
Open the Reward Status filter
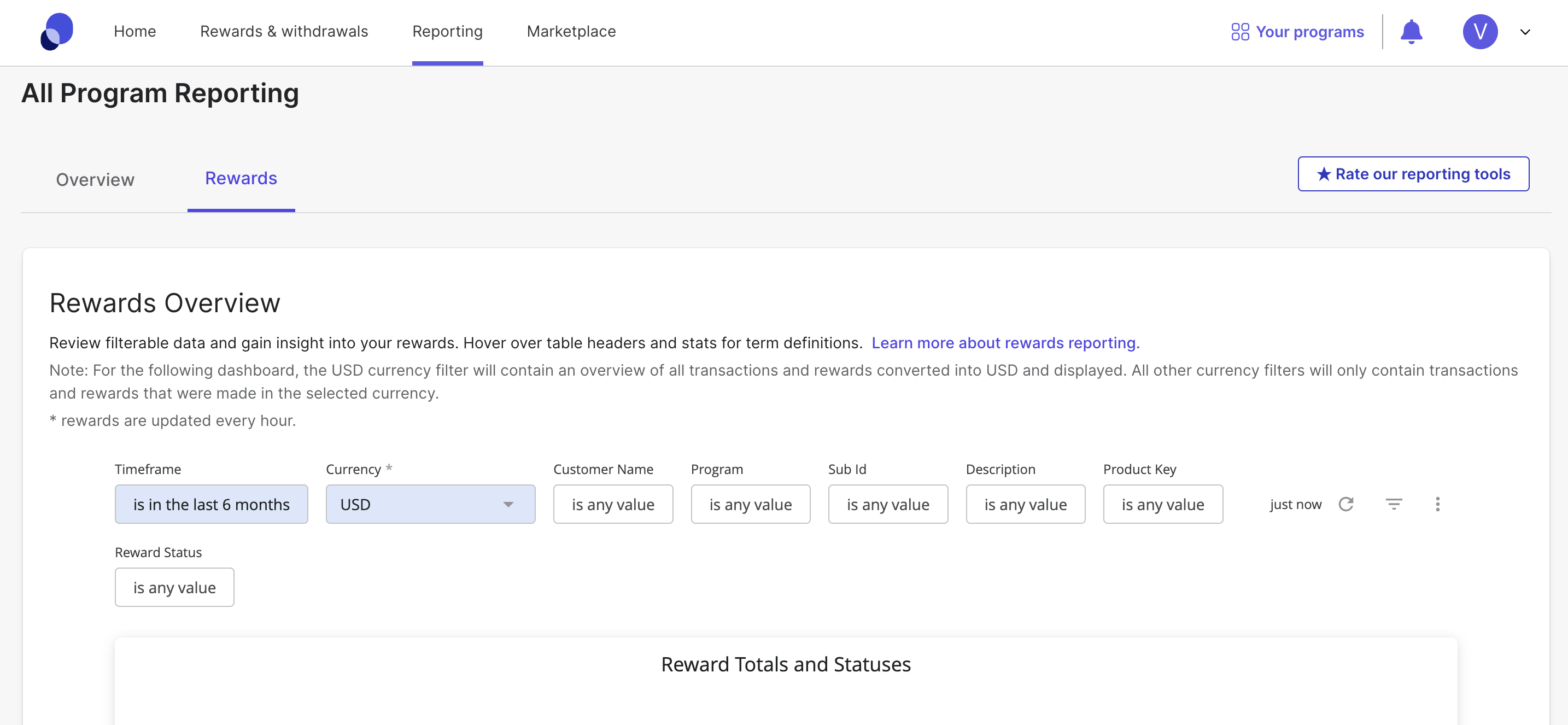pos(174,587)
